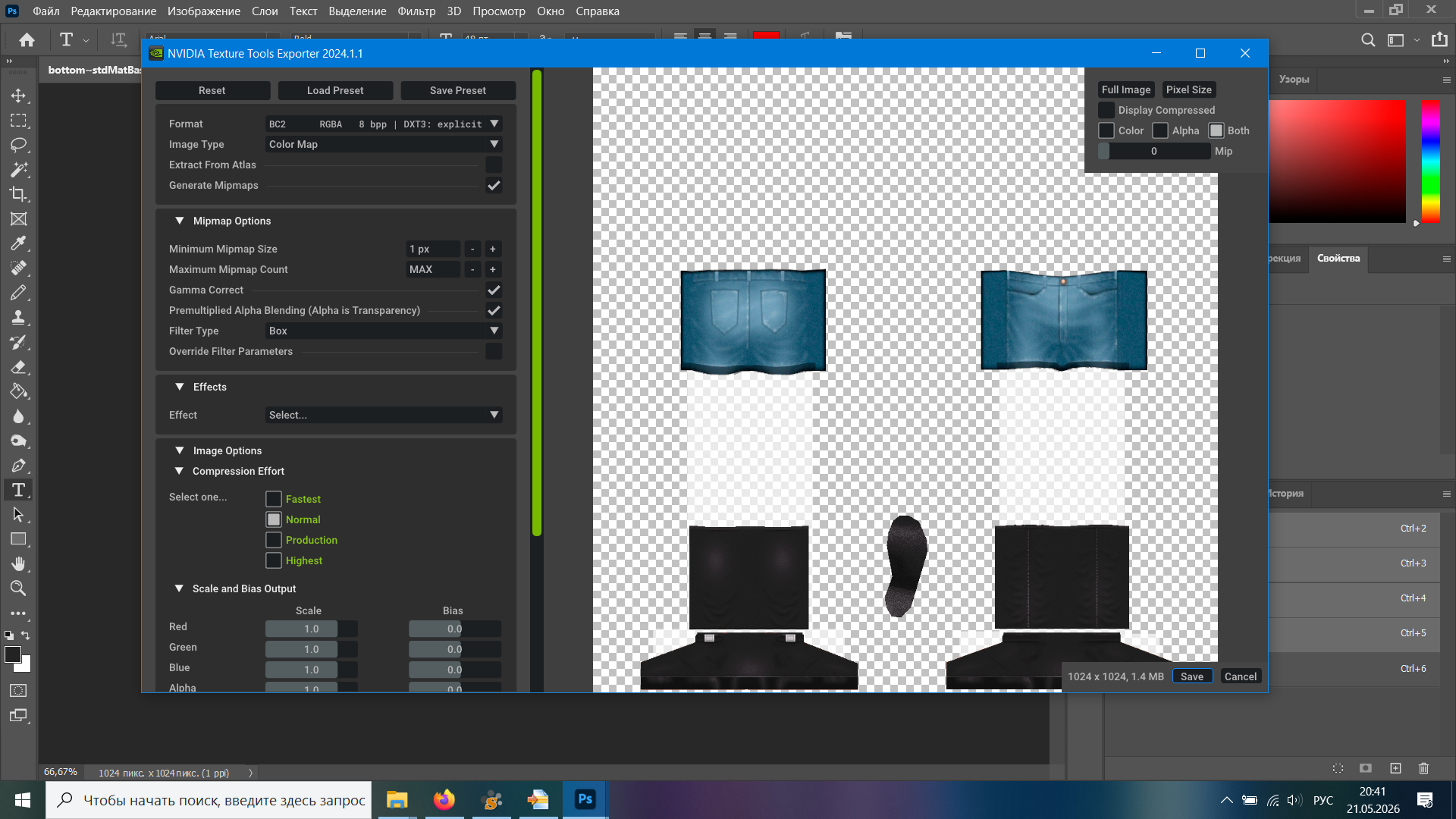Adjust the Red Scale slider

tap(311, 629)
